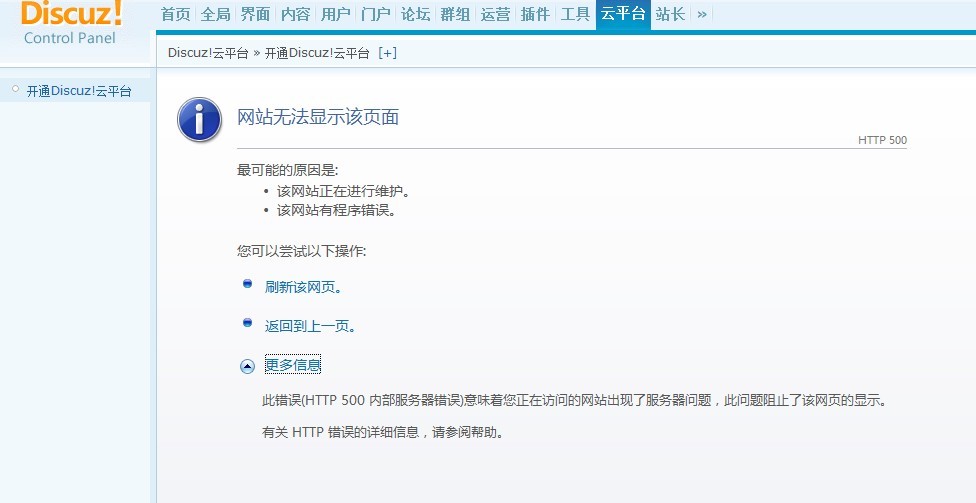
Task: Click the [+] add shortcut link
Action: click(x=387, y=53)
